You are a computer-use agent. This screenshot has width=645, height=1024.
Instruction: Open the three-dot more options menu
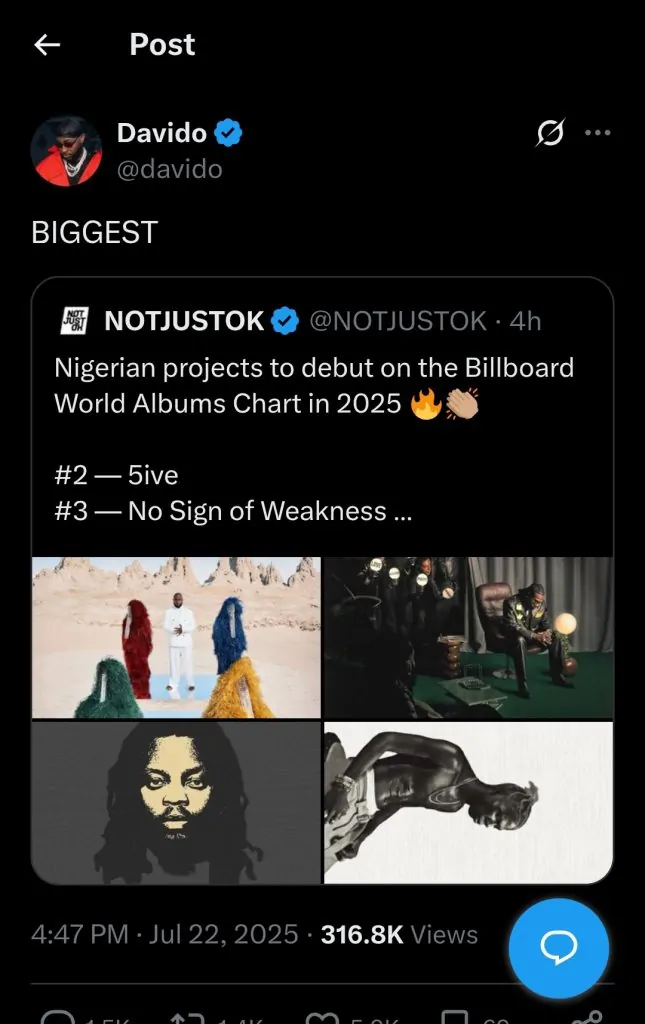[597, 132]
